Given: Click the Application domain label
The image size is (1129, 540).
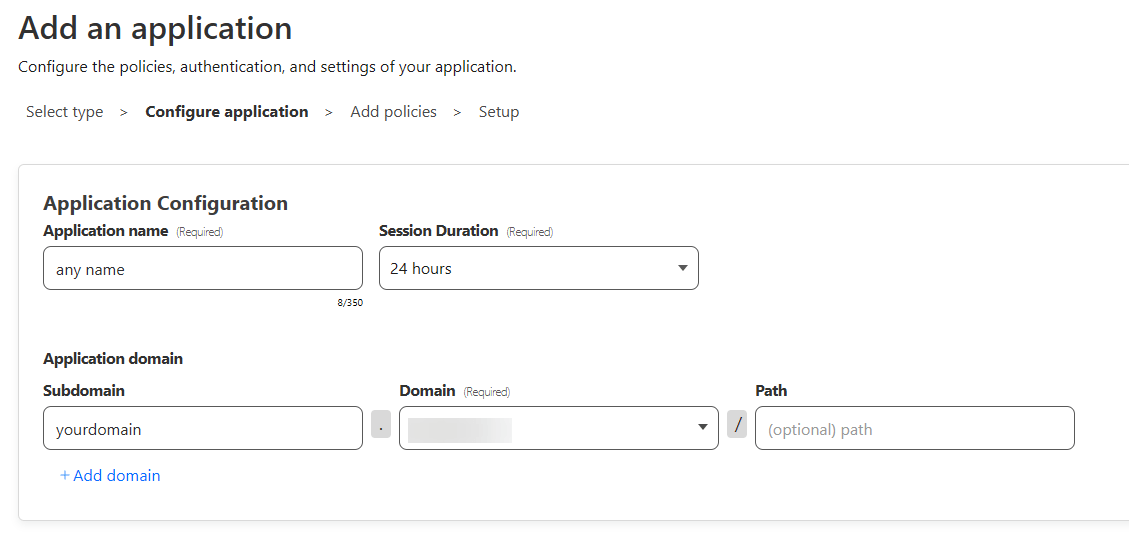Looking at the screenshot, I should pyautogui.click(x=113, y=359).
